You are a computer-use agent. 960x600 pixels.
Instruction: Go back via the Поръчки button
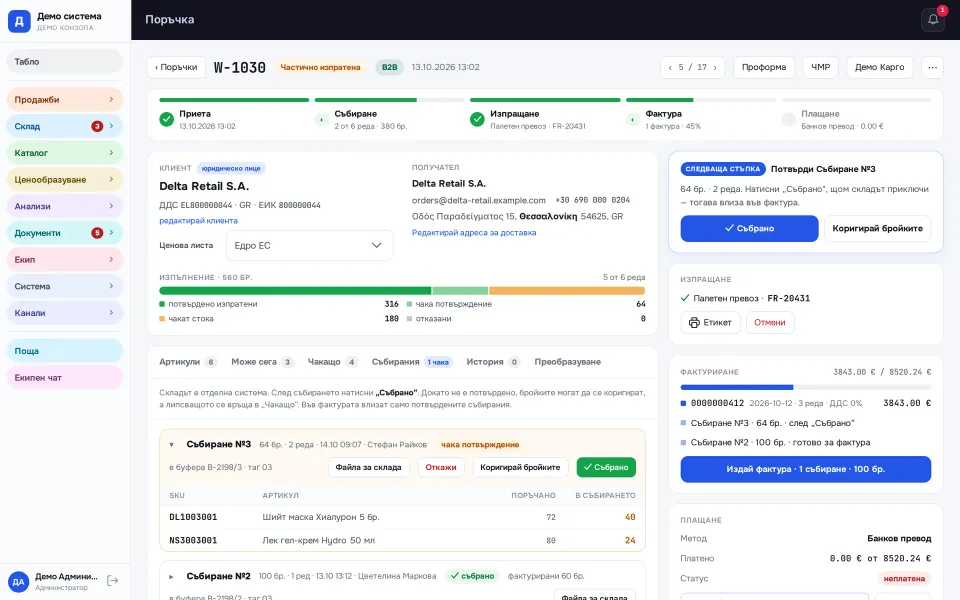point(176,67)
